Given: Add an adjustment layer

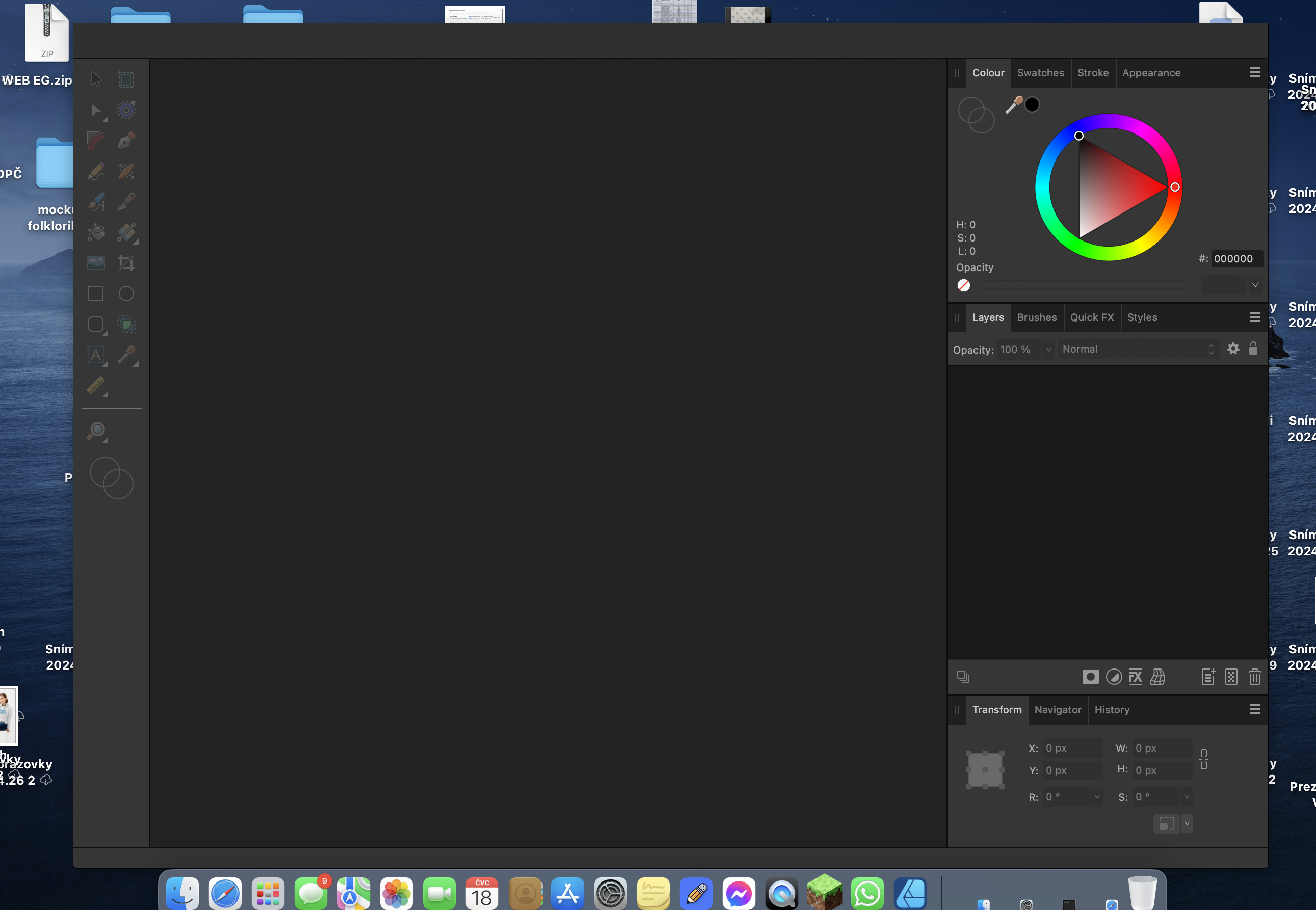Looking at the screenshot, I should pyautogui.click(x=1114, y=677).
